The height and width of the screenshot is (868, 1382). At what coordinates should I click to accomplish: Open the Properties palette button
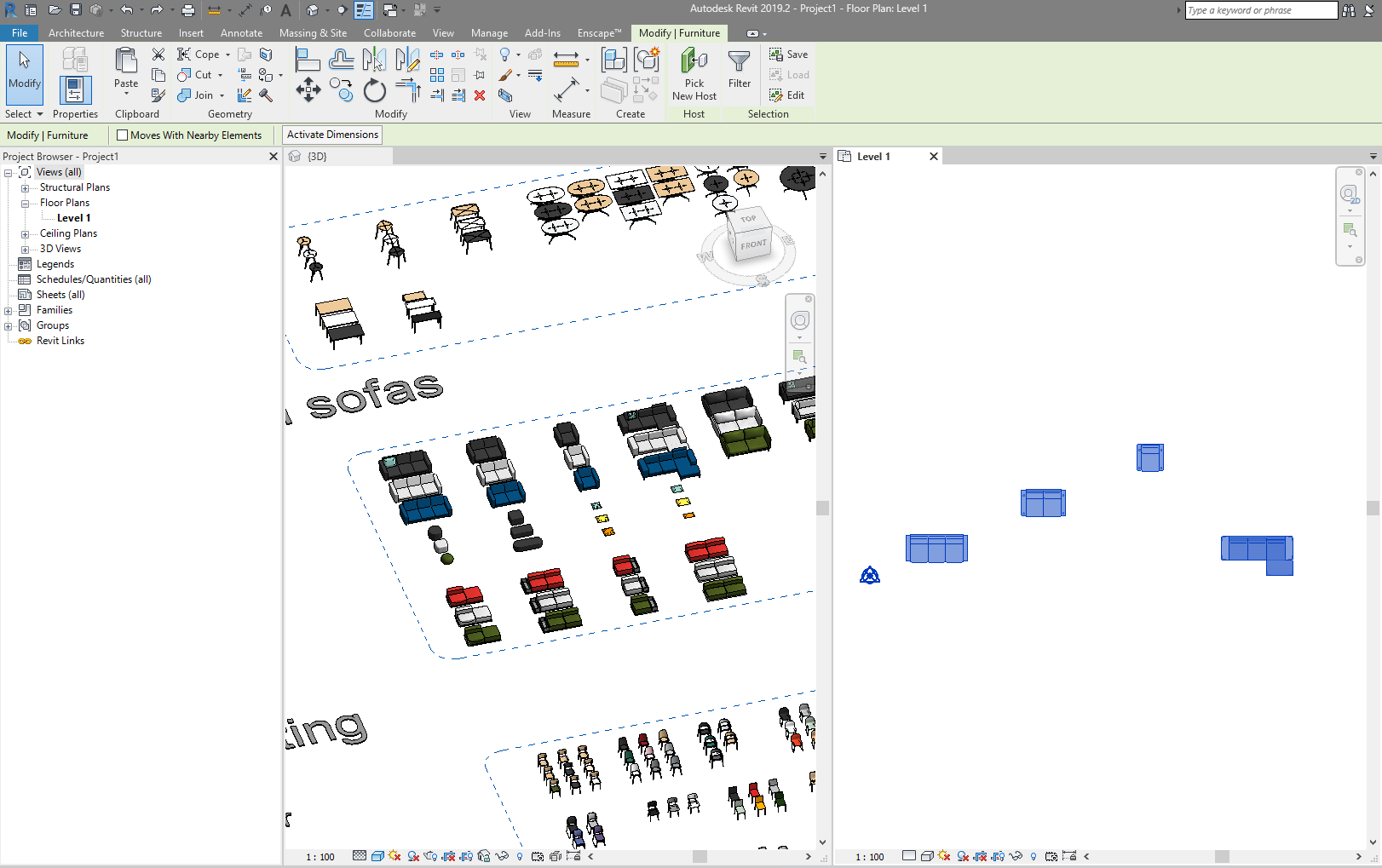point(75,89)
